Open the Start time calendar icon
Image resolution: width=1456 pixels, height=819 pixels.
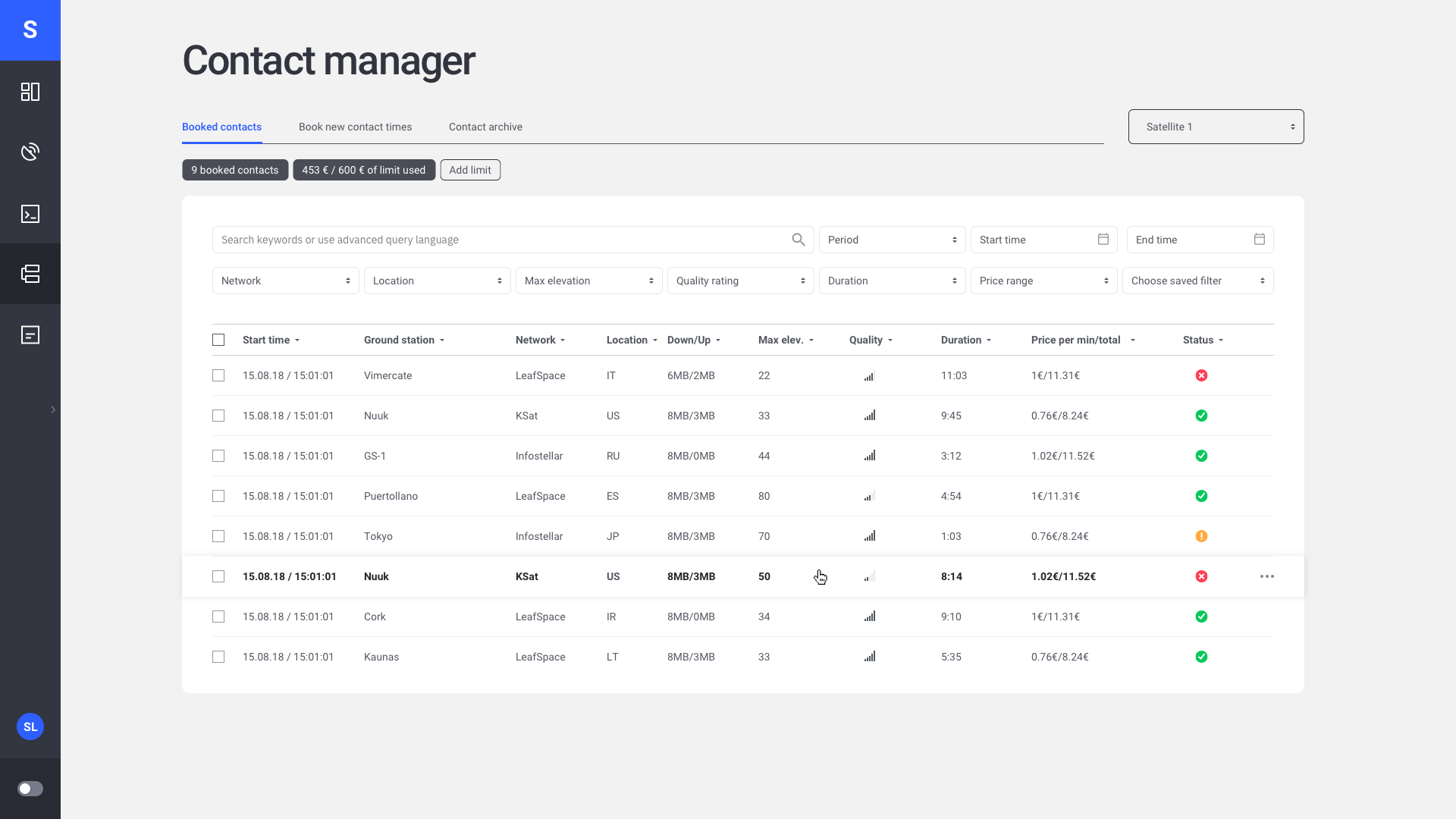coord(1103,240)
